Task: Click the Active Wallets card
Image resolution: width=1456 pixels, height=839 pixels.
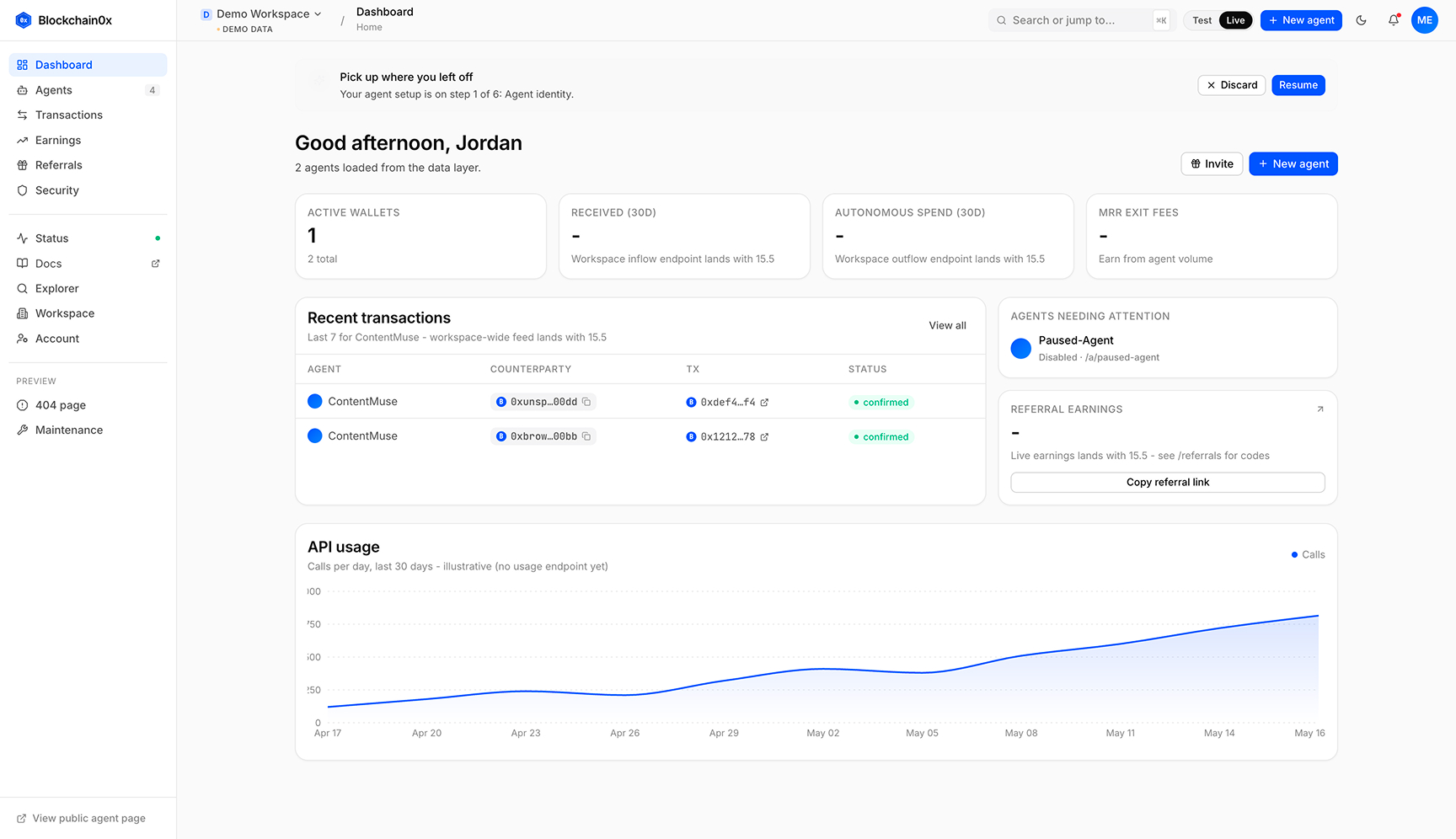Action: tap(420, 237)
